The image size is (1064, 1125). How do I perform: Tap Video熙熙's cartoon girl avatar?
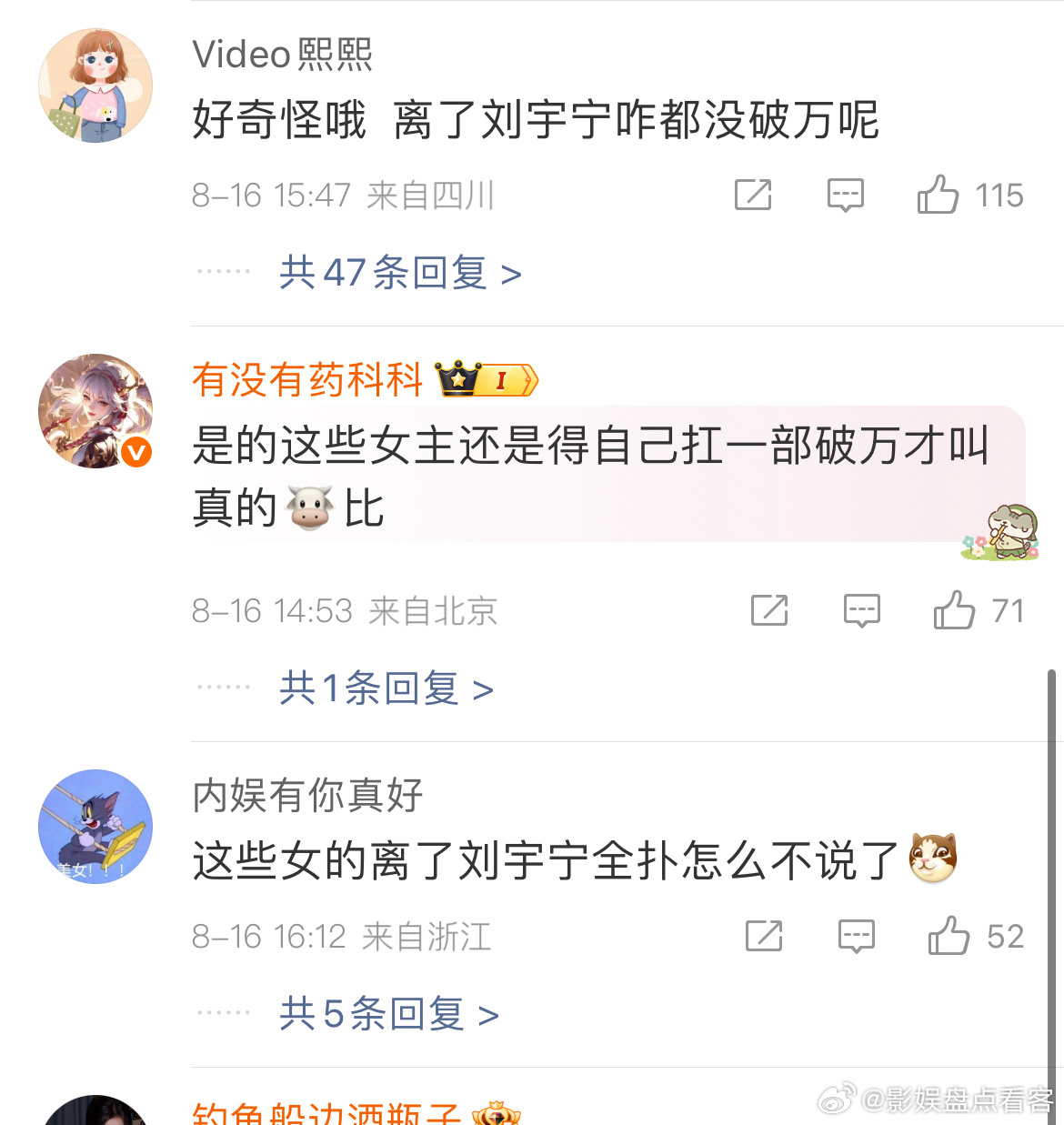pyautogui.click(x=95, y=85)
